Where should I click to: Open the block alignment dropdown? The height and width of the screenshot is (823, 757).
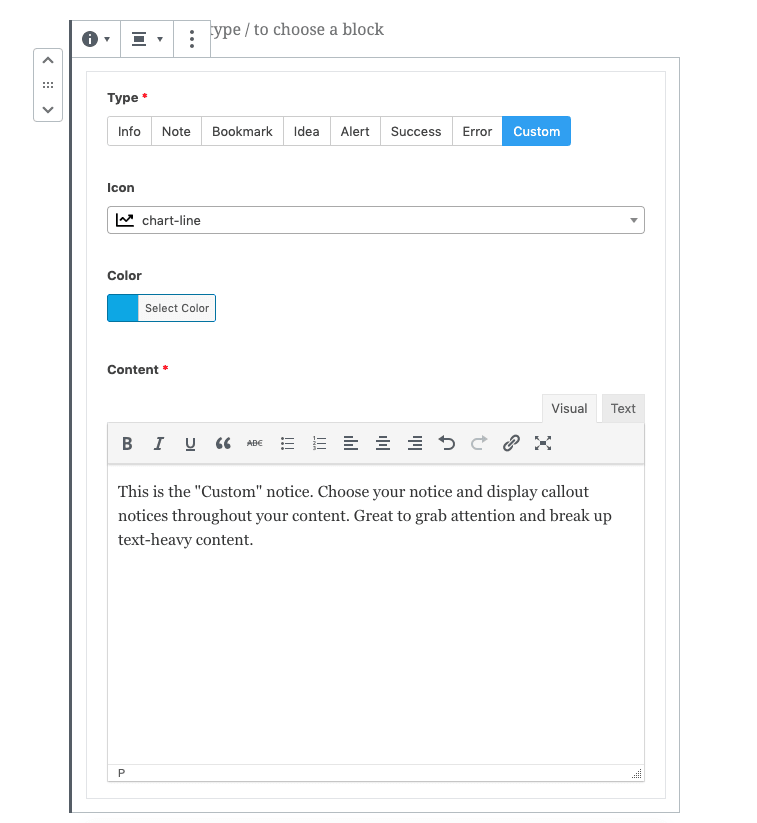(147, 39)
